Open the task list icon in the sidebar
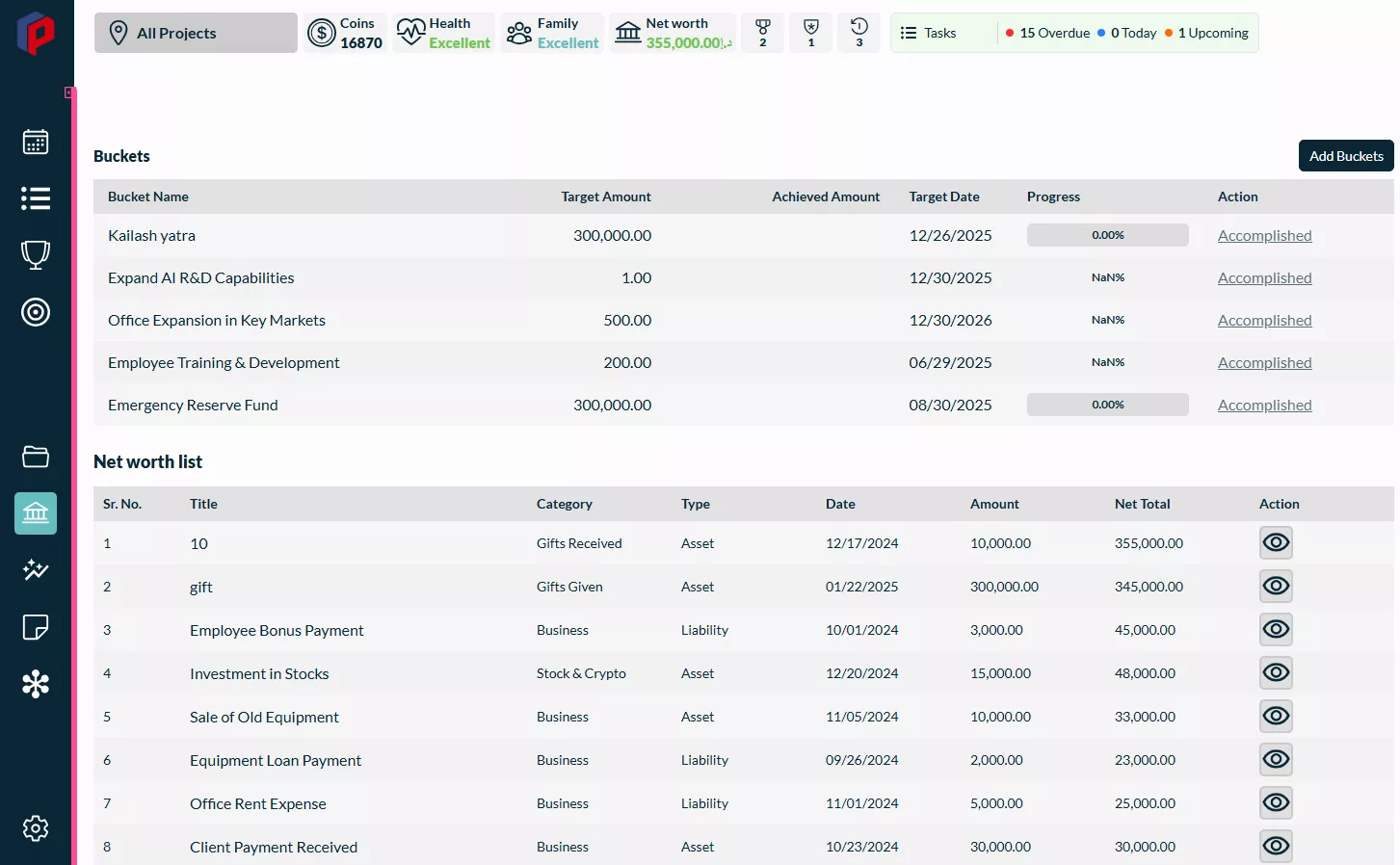Screen dimensions: 1400x865 coord(36,198)
